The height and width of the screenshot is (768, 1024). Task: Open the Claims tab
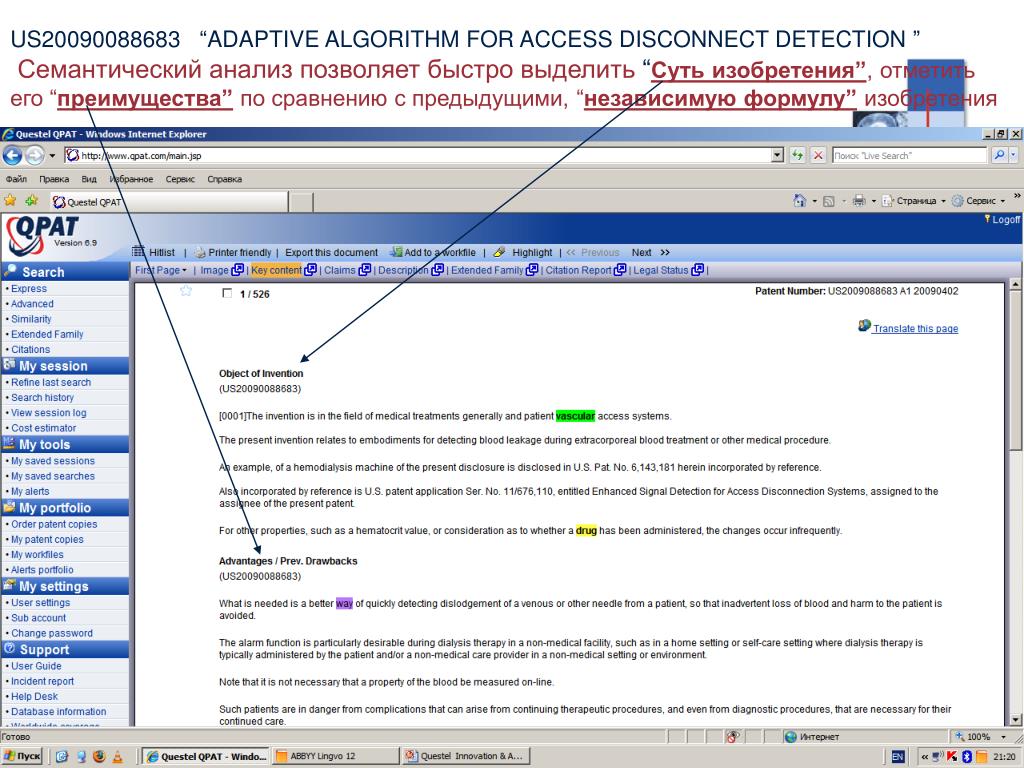point(340,270)
